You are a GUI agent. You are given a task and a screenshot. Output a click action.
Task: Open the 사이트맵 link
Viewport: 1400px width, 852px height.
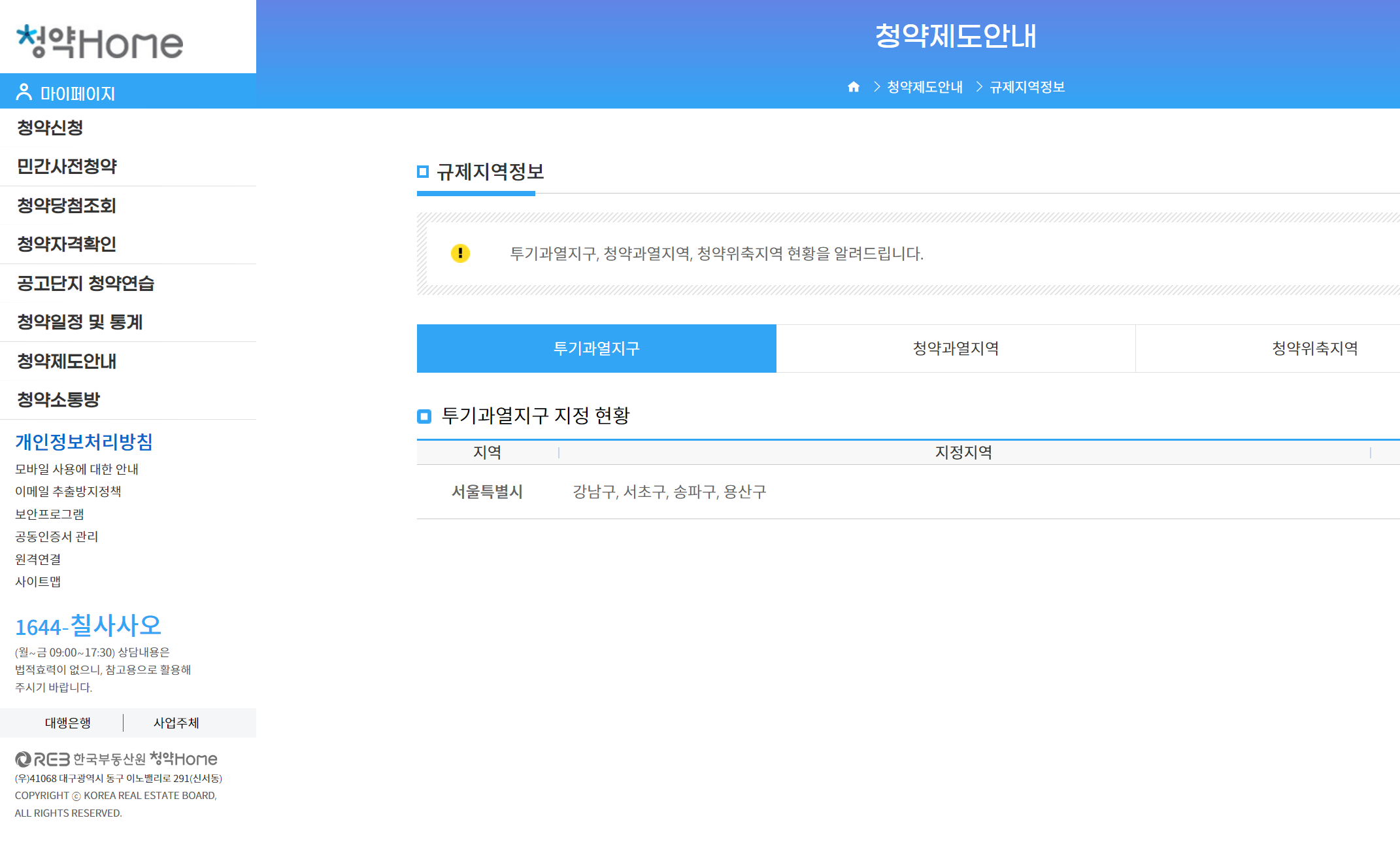pos(38,581)
